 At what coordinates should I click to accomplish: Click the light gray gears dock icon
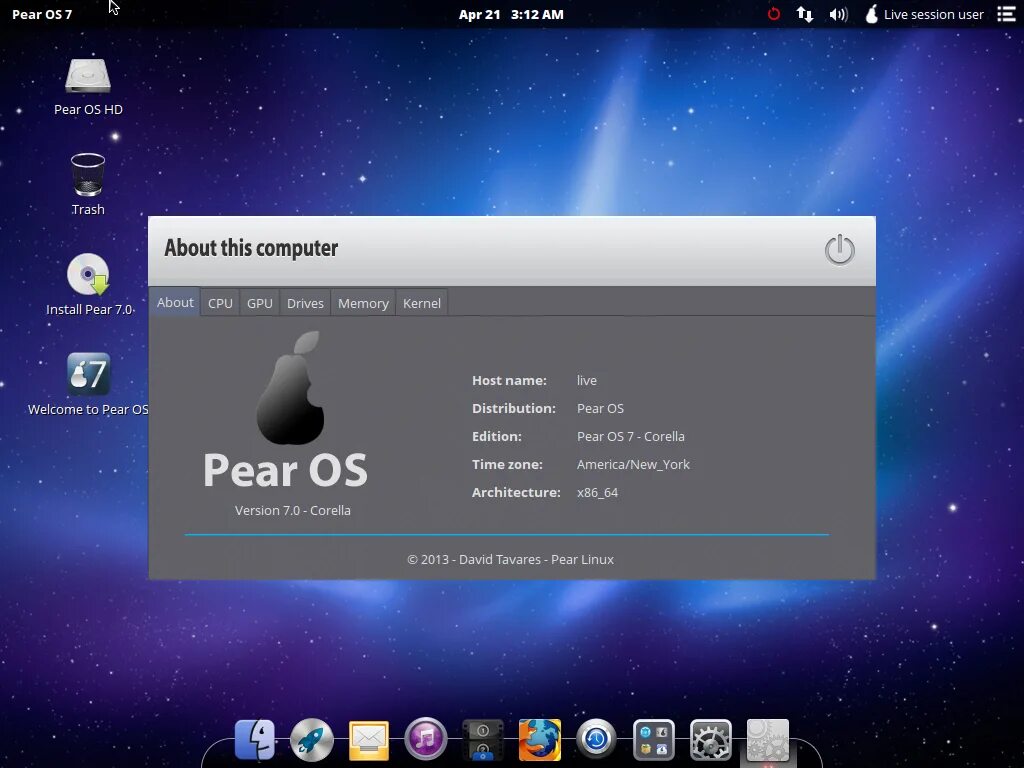(767, 740)
